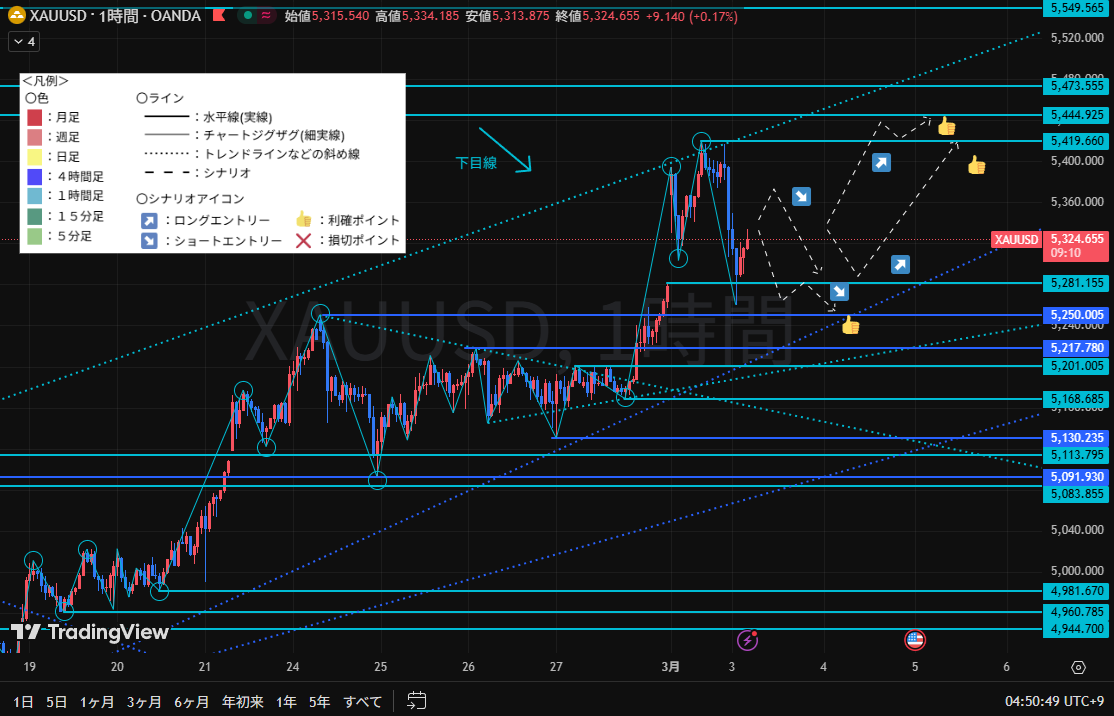Select the 1日 time range tab
The image size is (1114, 716).
tap(22, 701)
